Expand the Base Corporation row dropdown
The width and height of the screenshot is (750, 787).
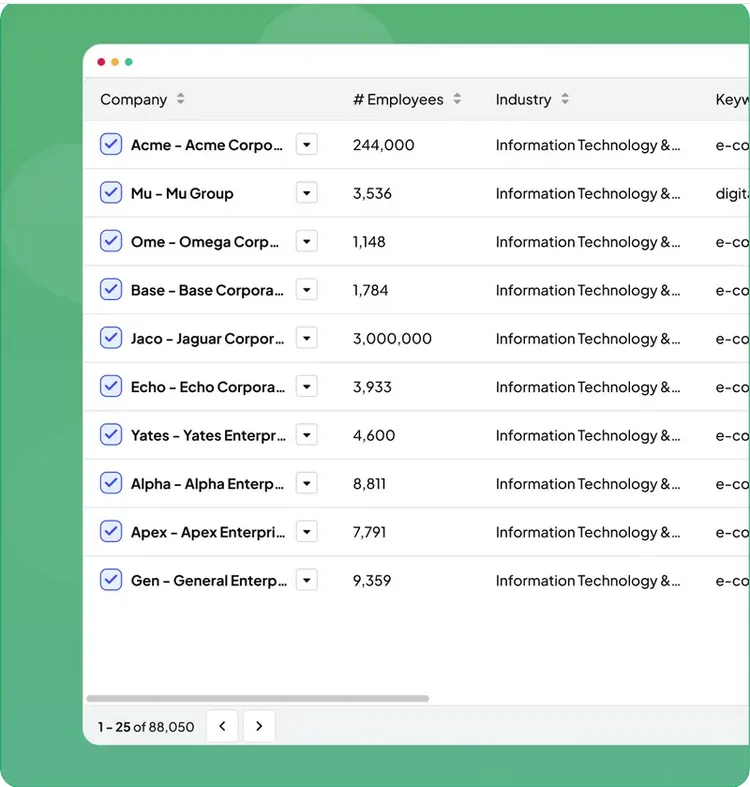point(306,290)
